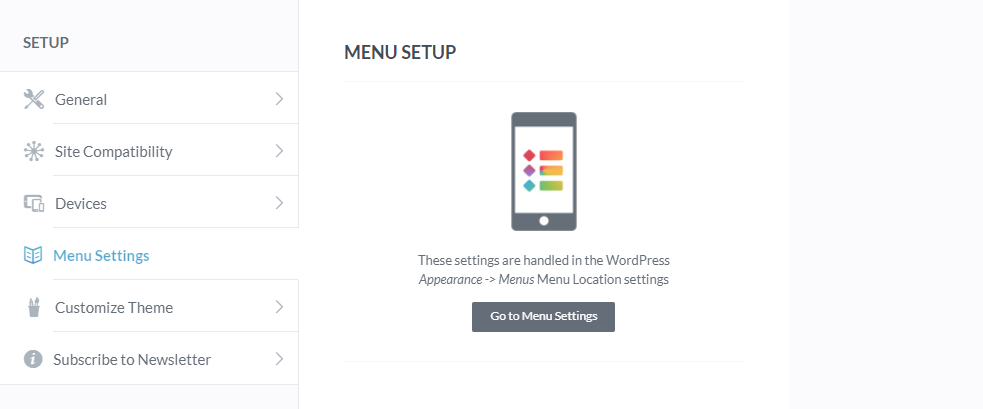Click the red diamond in phone illustration
The height and width of the screenshot is (409, 983).
coord(529,156)
